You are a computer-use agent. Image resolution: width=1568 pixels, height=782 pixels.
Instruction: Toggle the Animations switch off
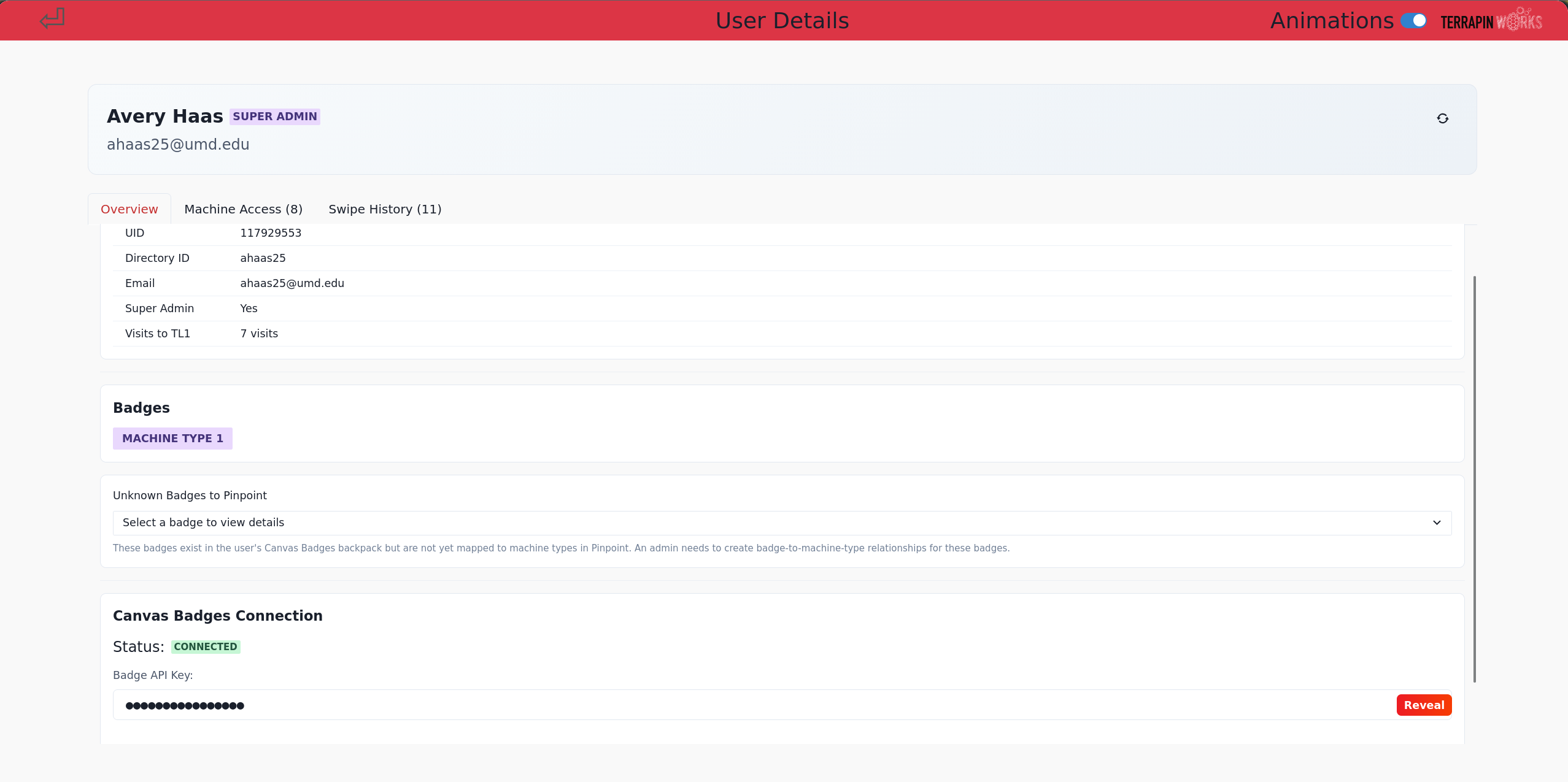pos(1414,20)
